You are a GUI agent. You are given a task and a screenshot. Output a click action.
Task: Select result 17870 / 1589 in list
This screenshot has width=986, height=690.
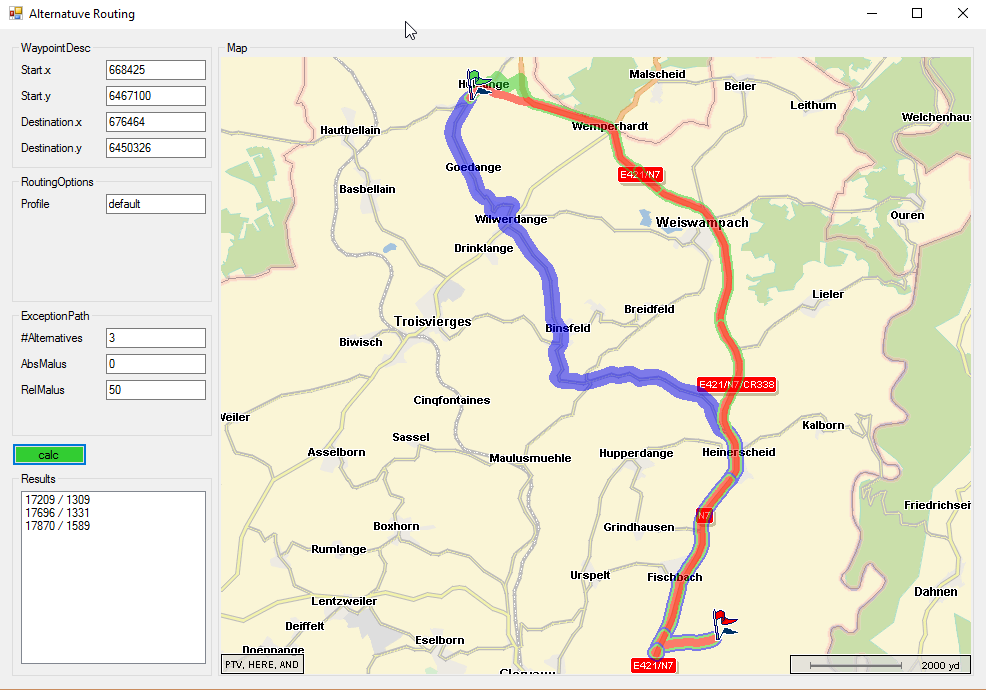pyautogui.click(x=58, y=526)
